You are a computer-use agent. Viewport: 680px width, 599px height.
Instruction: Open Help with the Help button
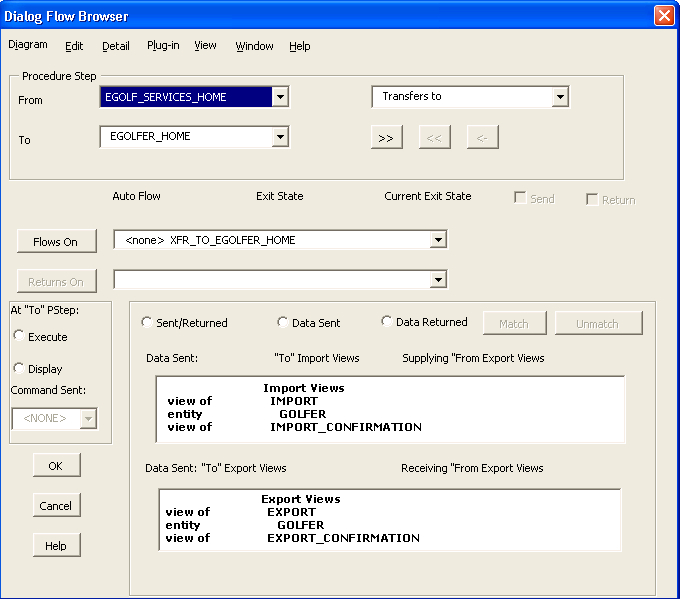[x=56, y=545]
